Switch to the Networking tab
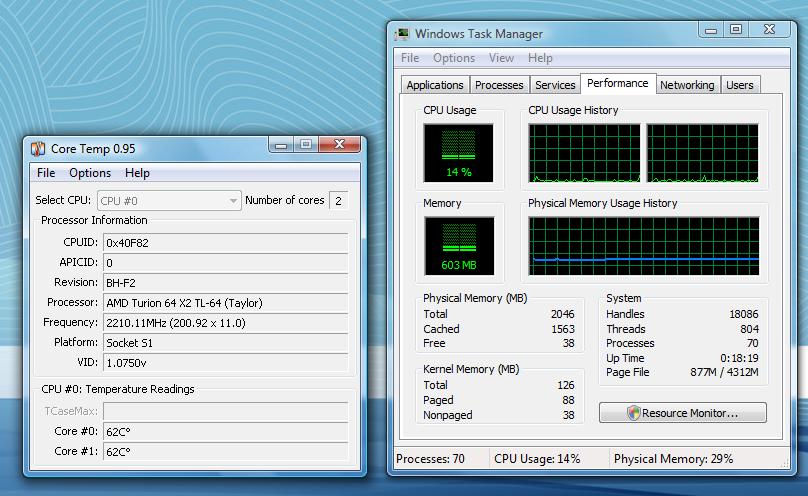The width and height of the screenshot is (808, 496). point(687,85)
